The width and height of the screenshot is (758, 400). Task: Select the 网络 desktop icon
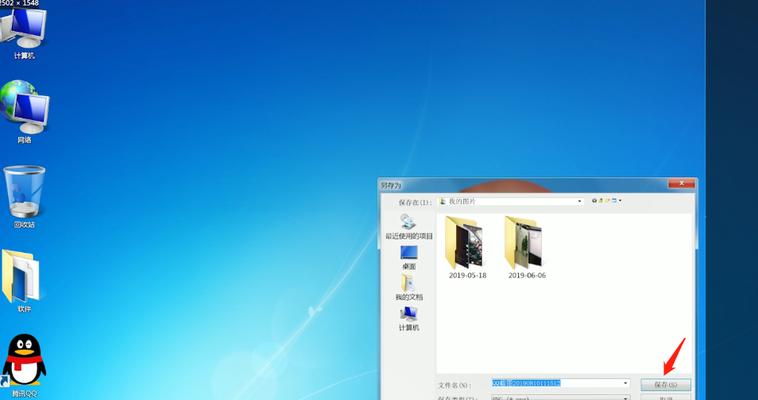[24, 112]
